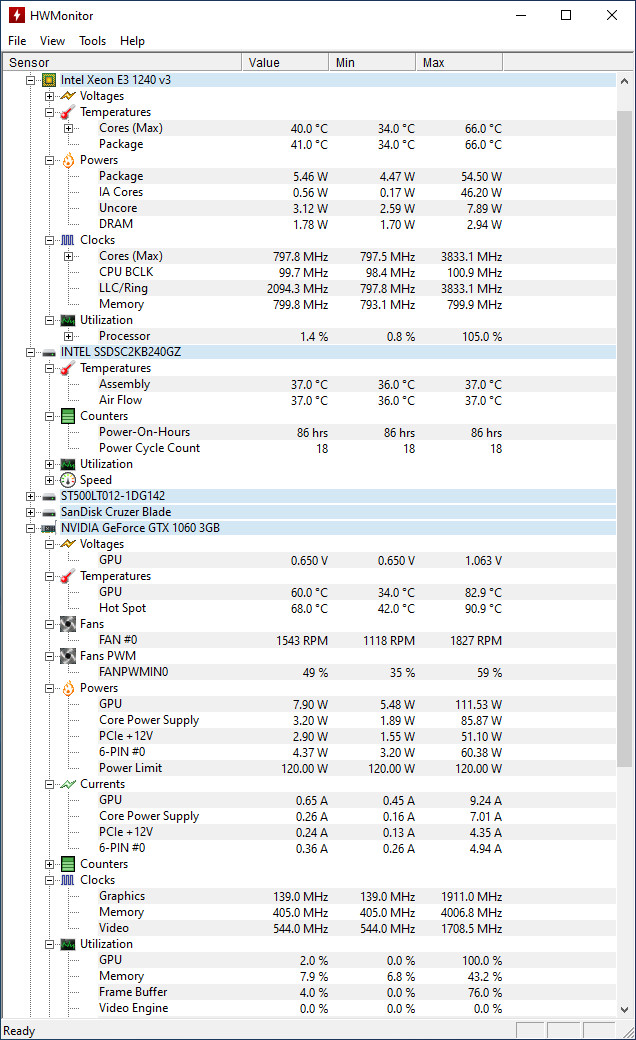Click the vertical scrollbar thumb
The width and height of the screenshot is (636, 1040).
point(624,439)
